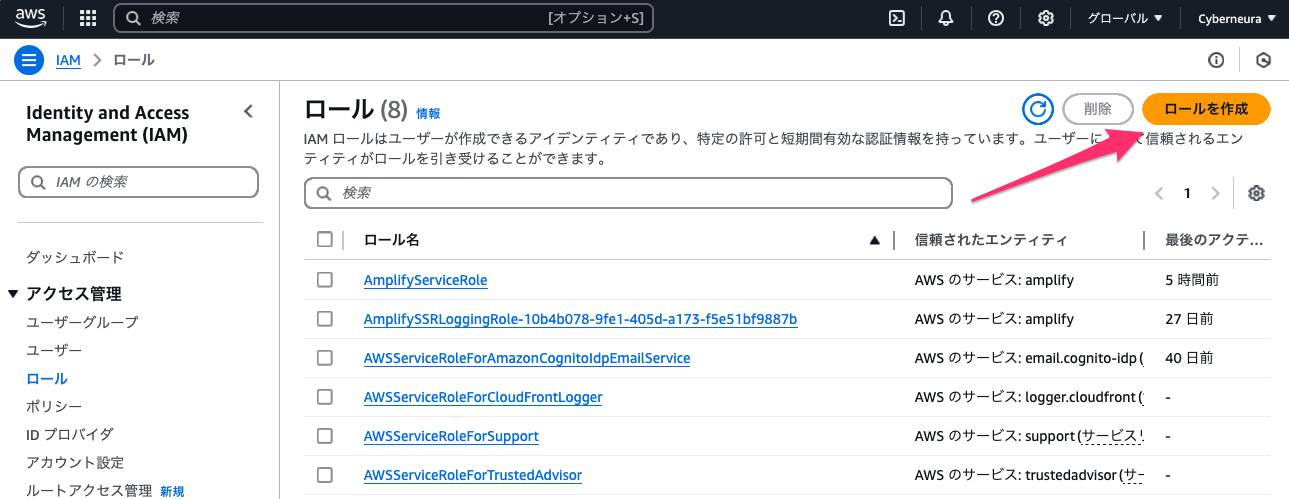Click the 信頼されたエンティティ column header
The width and height of the screenshot is (1289, 499).
(x=991, y=240)
